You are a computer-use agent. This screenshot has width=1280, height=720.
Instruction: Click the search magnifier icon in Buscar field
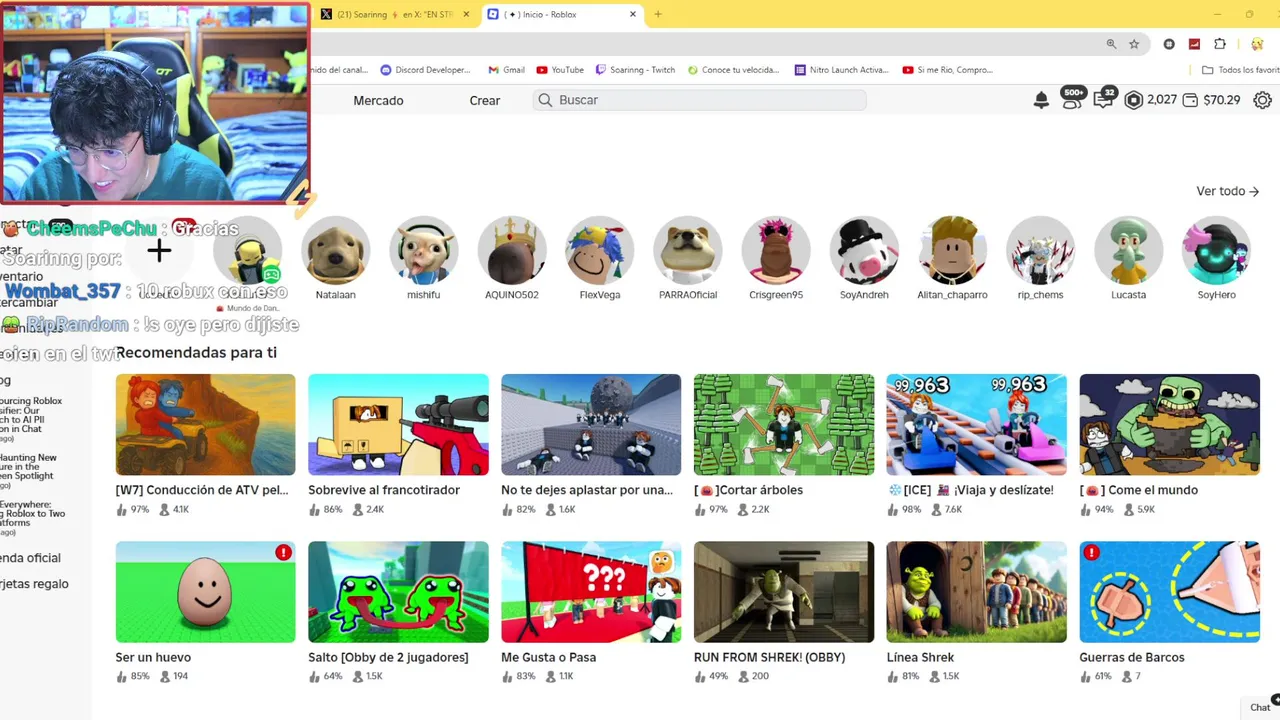[545, 100]
